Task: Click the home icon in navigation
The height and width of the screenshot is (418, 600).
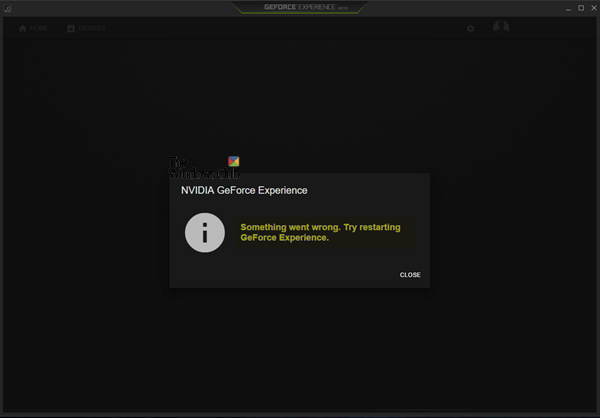Action: click(x=23, y=28)
